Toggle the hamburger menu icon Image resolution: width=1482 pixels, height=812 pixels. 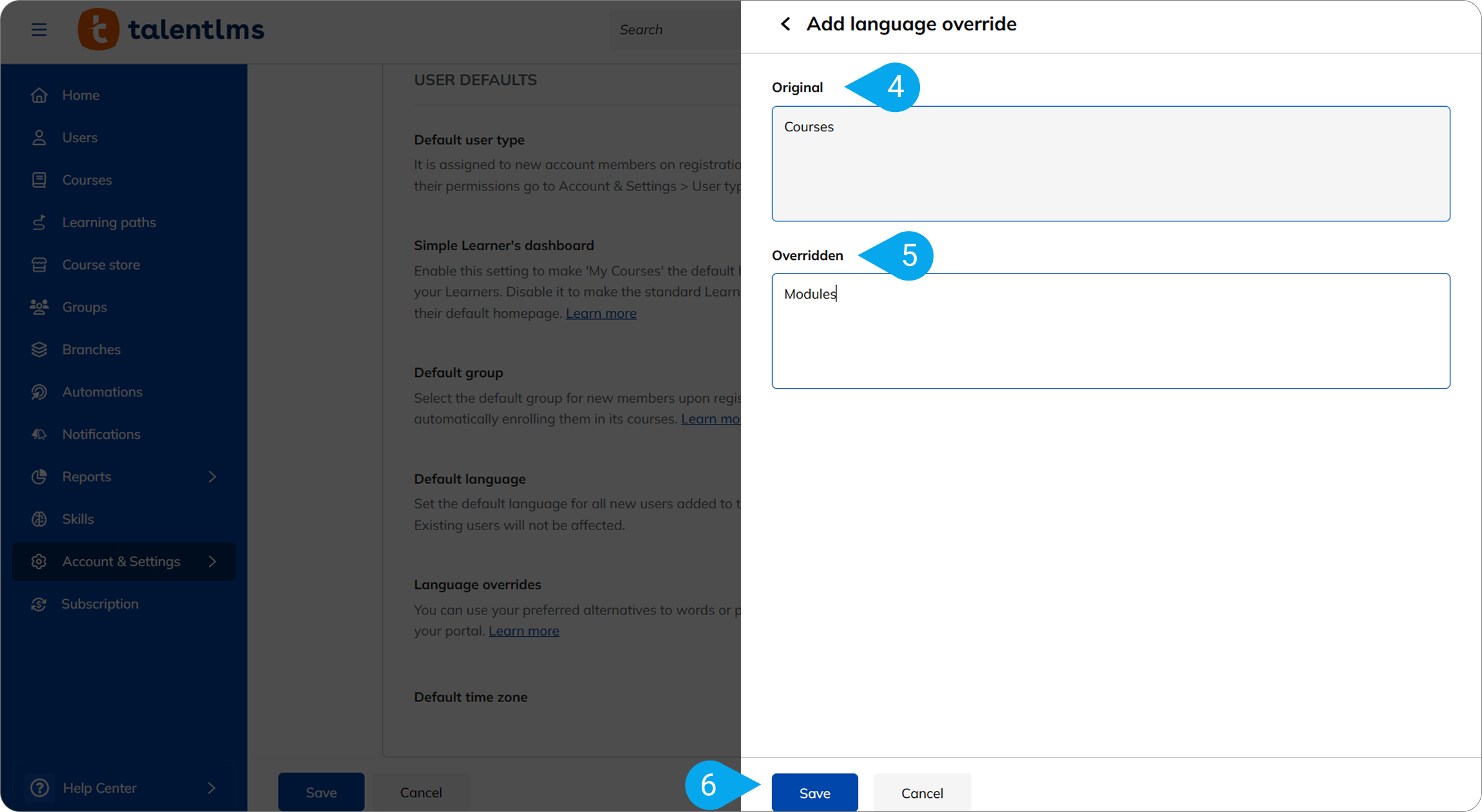point(39,30)
